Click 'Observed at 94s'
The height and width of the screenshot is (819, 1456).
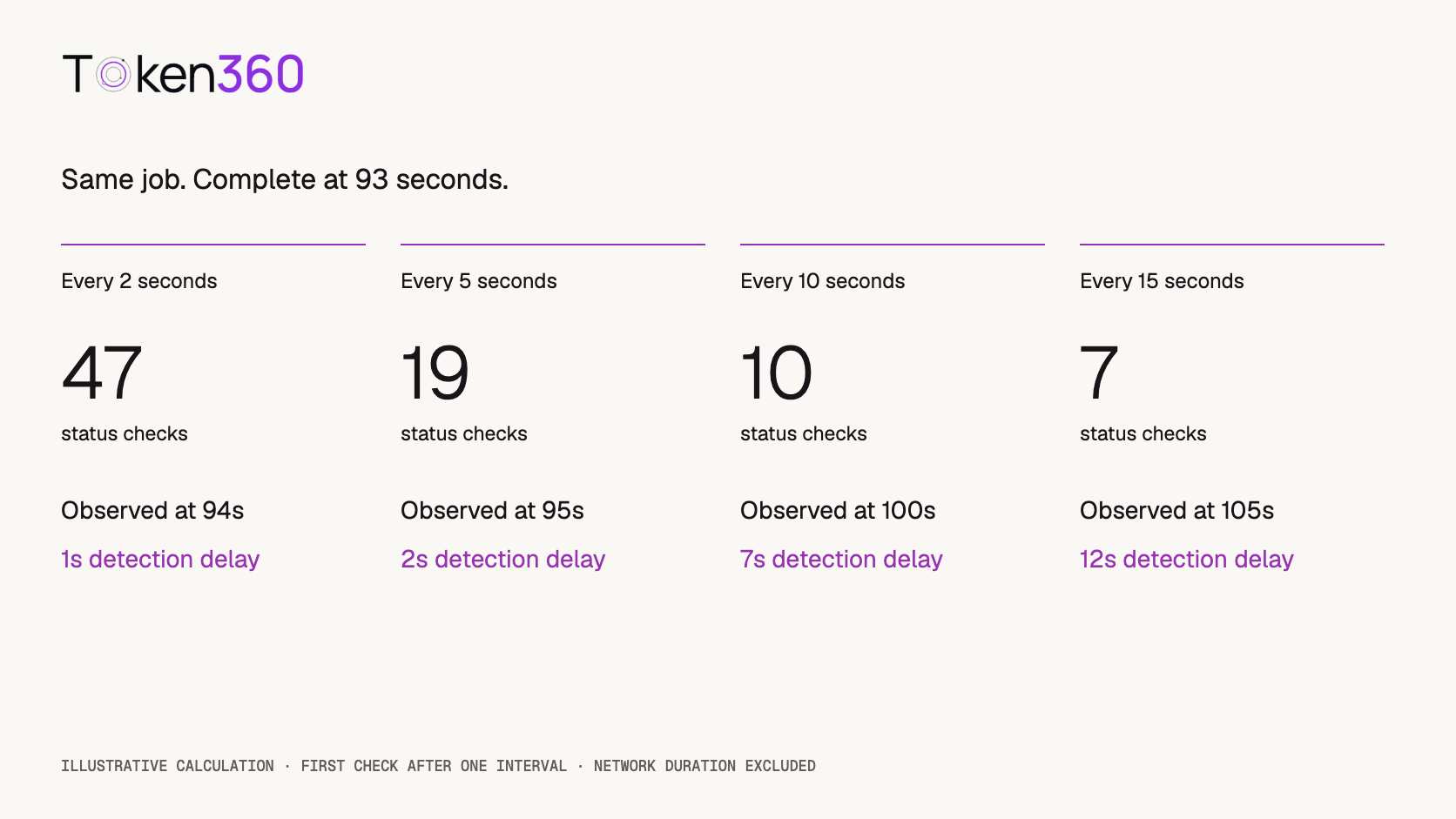pos(152,510)
